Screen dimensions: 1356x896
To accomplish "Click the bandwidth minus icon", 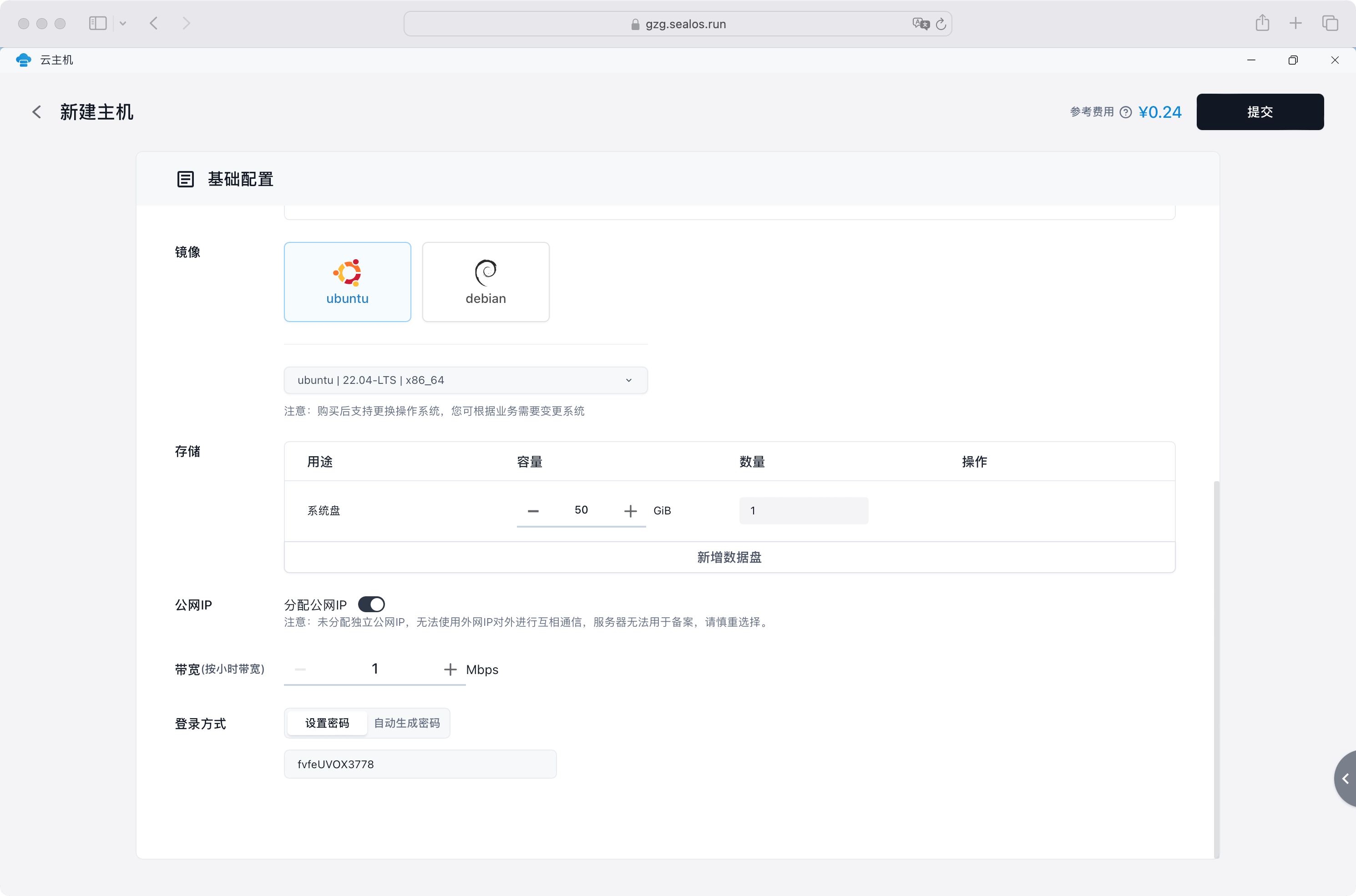I will click(x=300, y=669).
